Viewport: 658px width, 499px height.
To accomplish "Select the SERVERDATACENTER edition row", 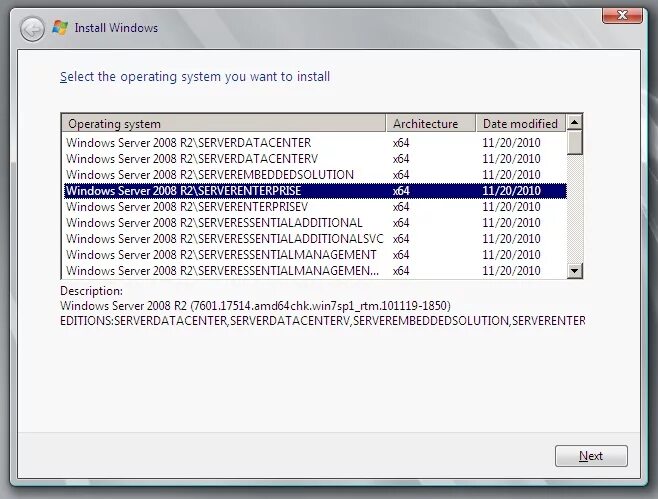I will click(315, 143).
